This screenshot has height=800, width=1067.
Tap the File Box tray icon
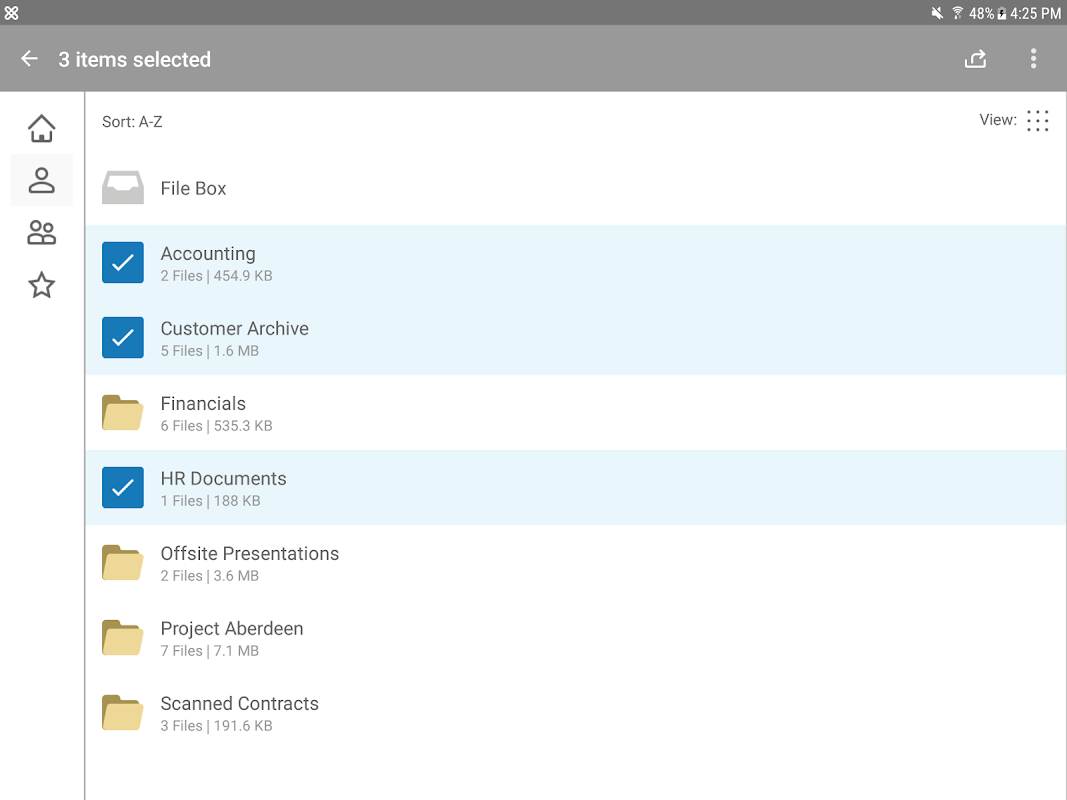(x=123, y=188)
